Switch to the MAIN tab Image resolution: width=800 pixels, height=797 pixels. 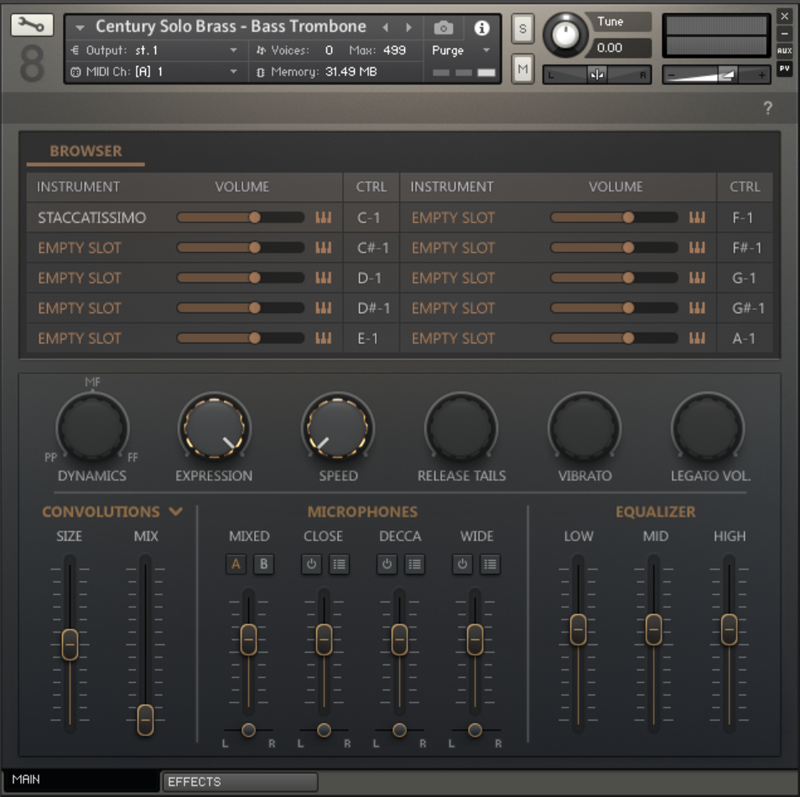click(x=81, y=780)
